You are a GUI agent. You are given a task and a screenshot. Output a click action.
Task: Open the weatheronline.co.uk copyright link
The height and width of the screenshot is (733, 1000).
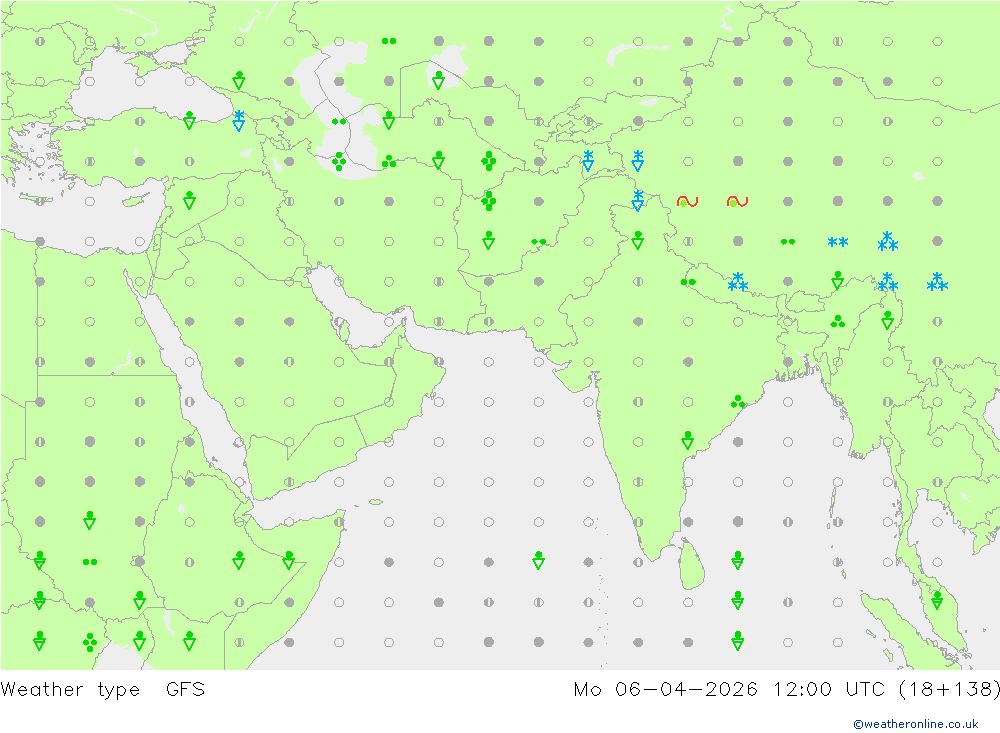pyautogui.click(x=916, y=724)
